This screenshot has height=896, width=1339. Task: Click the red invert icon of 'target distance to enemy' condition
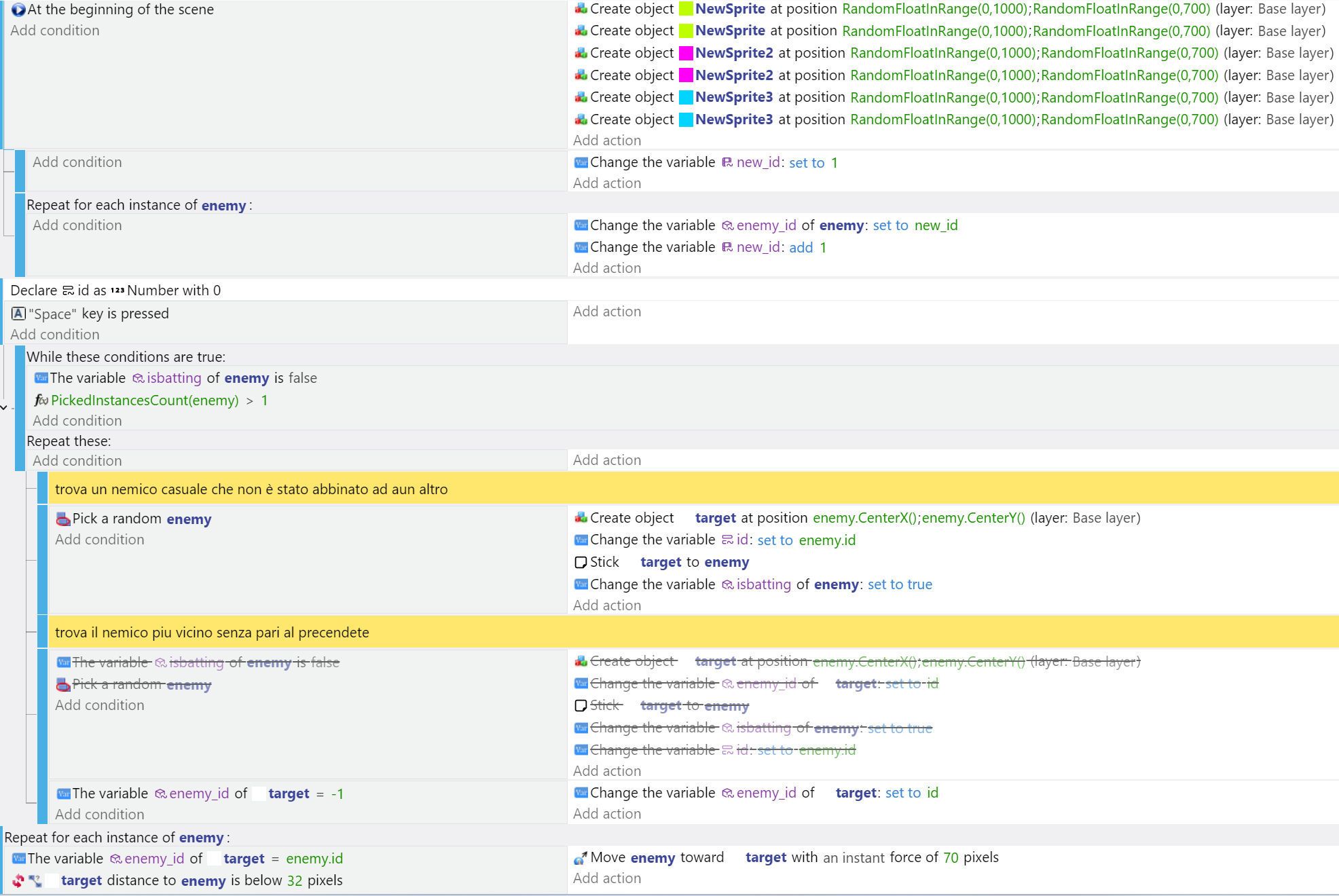tap(18, 881)
